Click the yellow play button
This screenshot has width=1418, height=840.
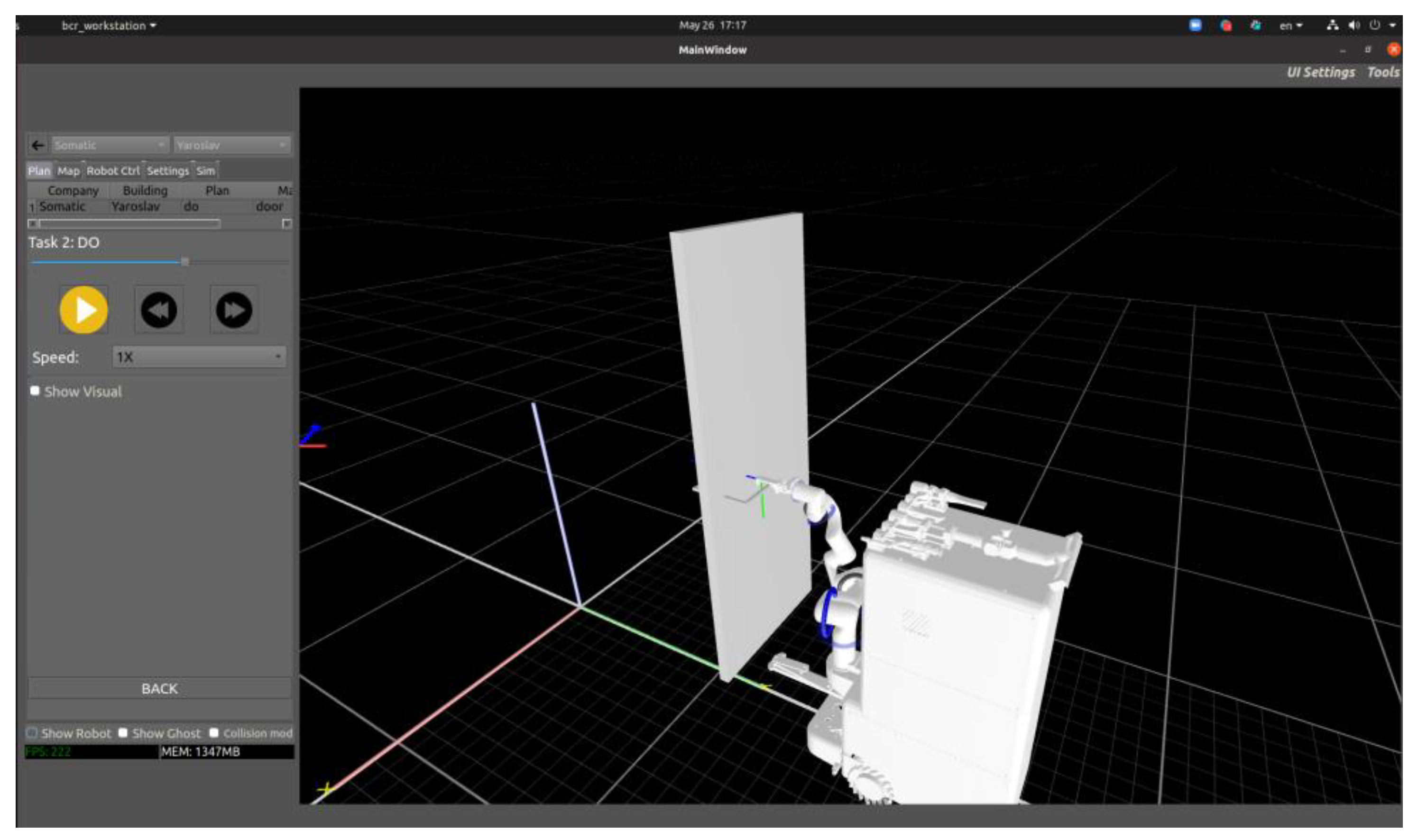click(84, 310)
